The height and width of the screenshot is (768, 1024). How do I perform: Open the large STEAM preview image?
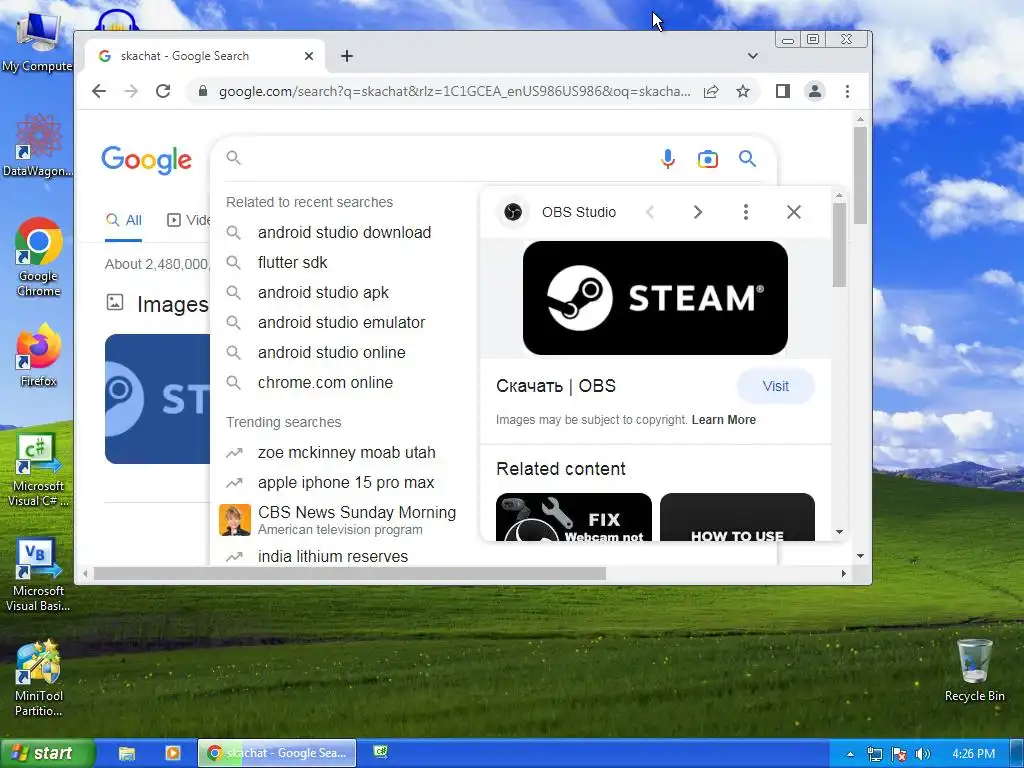point(655,298)
